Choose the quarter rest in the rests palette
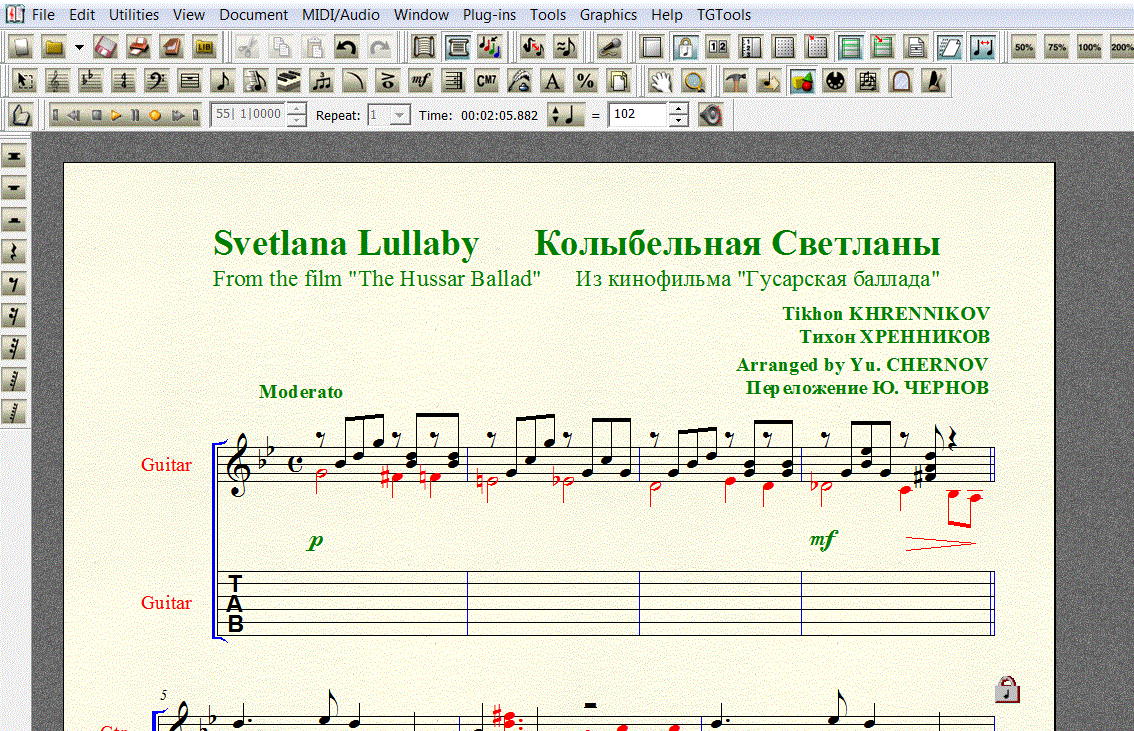Image resolution: width=1134 pixels, height=731 pixels. click(15, 252)
